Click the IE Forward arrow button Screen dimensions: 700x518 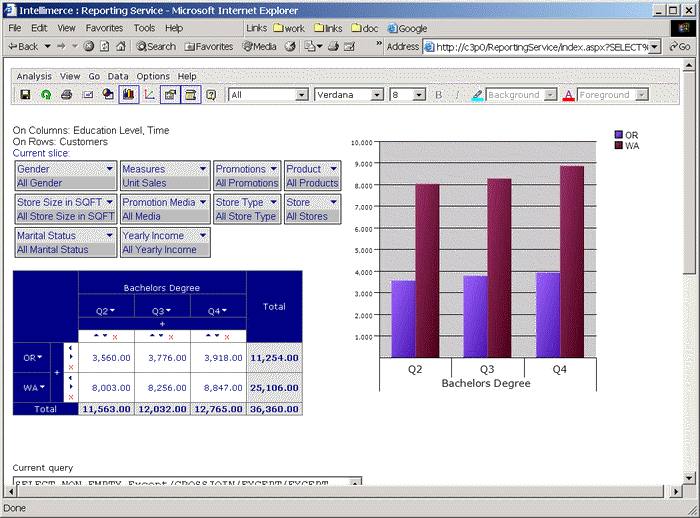62,46
